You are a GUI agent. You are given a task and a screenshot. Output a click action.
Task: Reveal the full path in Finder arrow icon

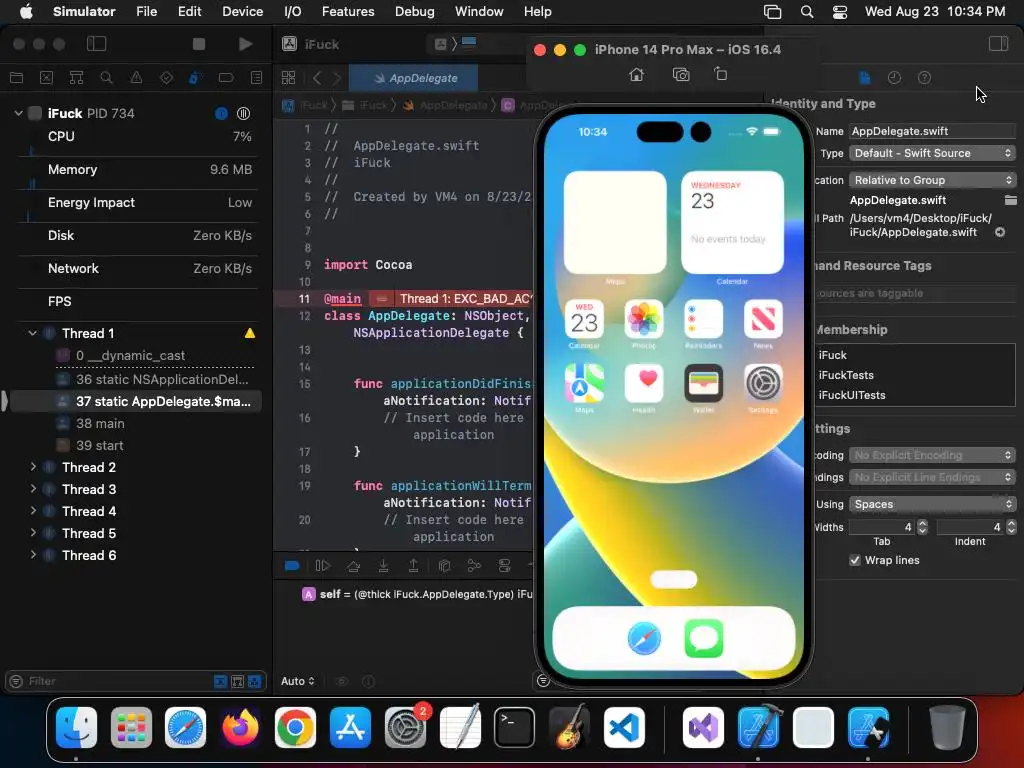(x=1000, y=232)
